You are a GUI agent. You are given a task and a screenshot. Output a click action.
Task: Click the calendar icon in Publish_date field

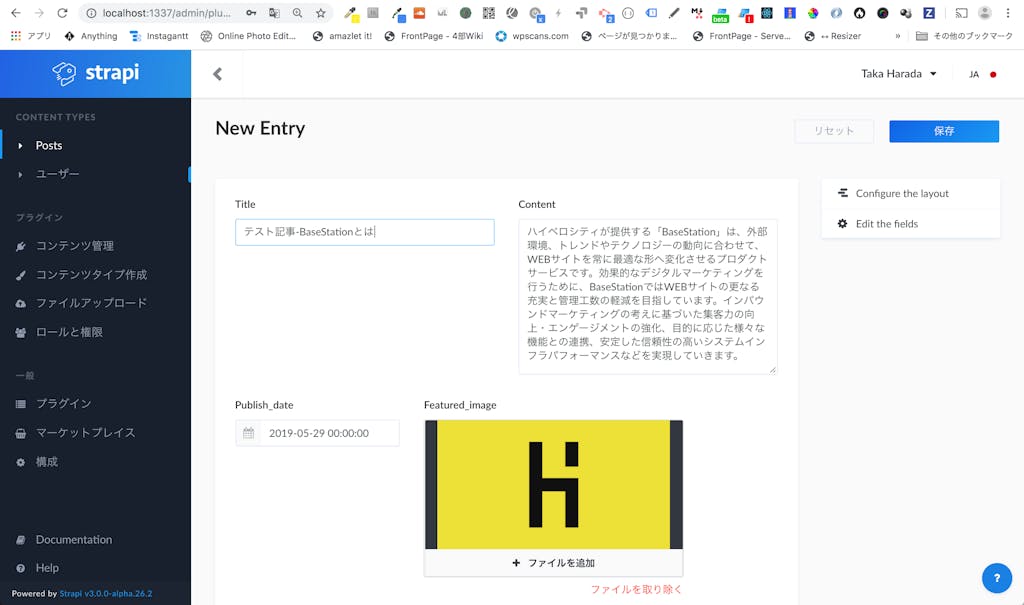tap(248, 433)
